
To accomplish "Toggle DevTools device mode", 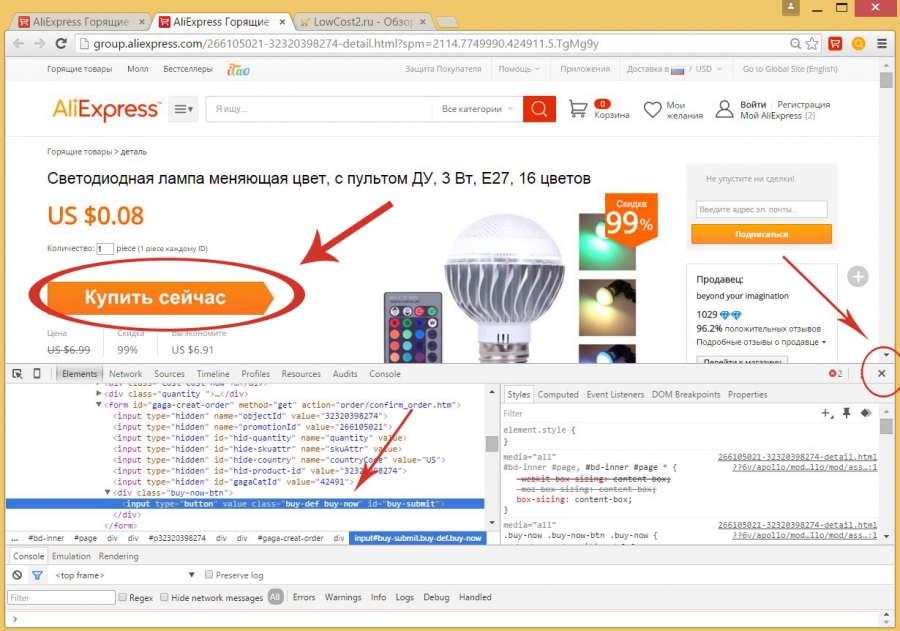I will [x=37, y=374].
